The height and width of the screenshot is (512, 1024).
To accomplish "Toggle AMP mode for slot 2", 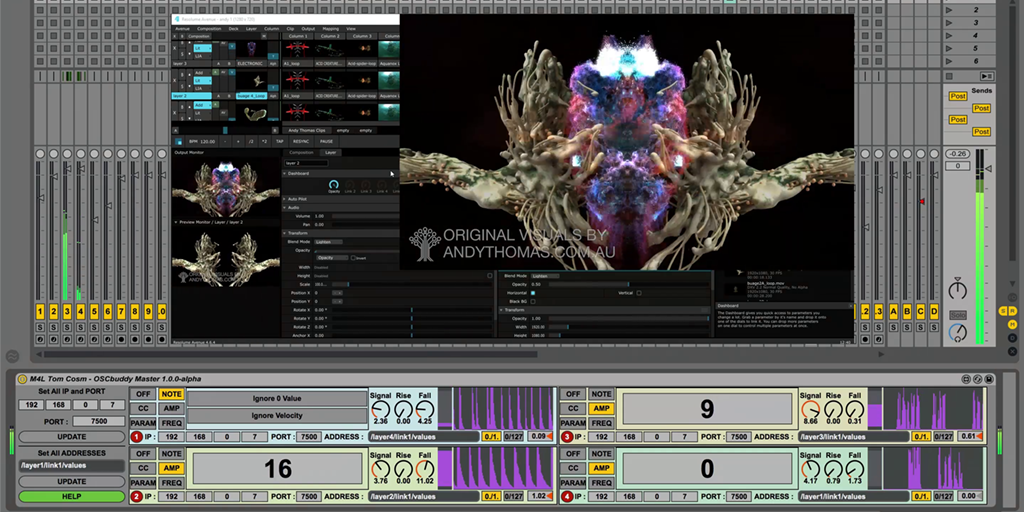I will pyautogui.click(x=169, y=468).
